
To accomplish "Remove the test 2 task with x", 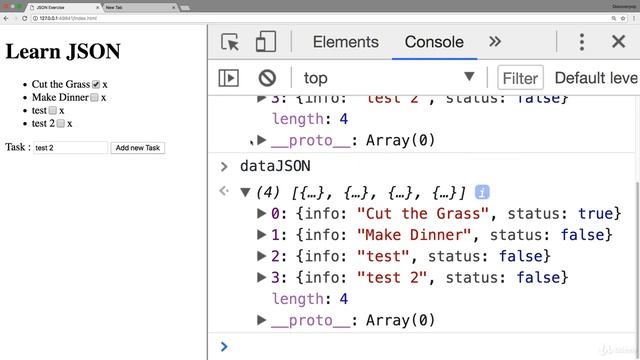I will tap(69, 124).
